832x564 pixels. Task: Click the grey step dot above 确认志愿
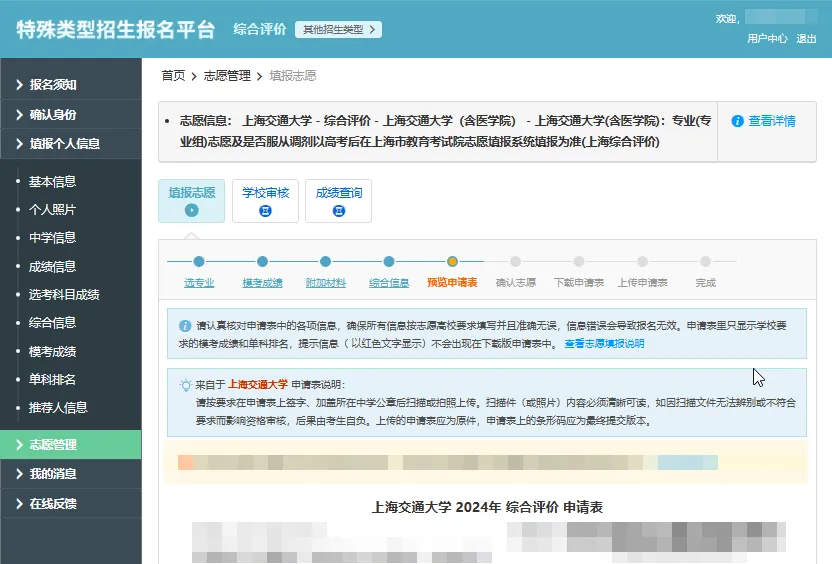coord(515,262)
